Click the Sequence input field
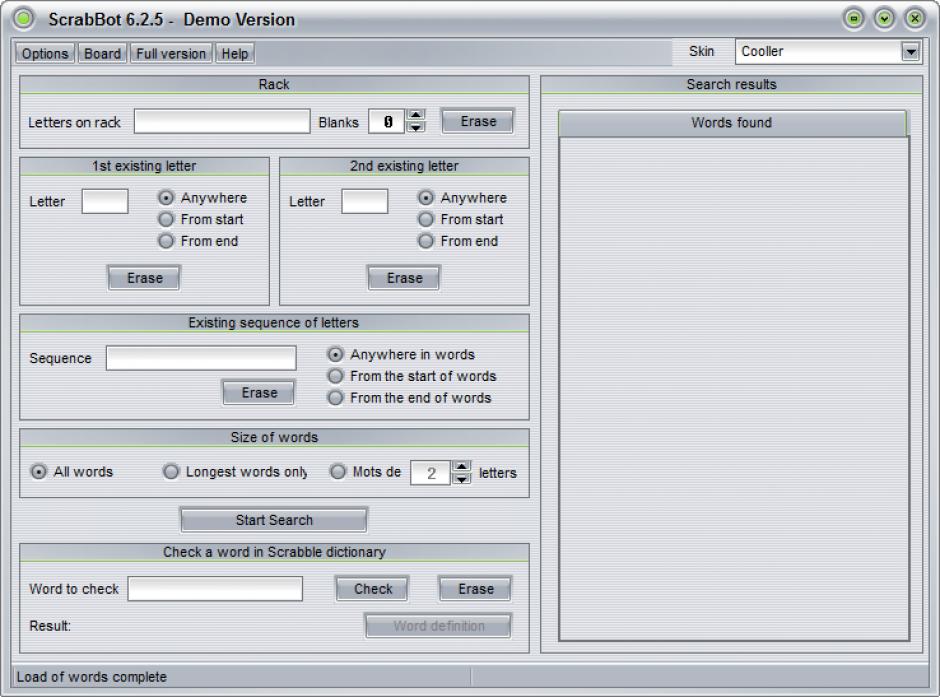The width and height of the screenshot is (940, 697). click(x=201, y=358)
